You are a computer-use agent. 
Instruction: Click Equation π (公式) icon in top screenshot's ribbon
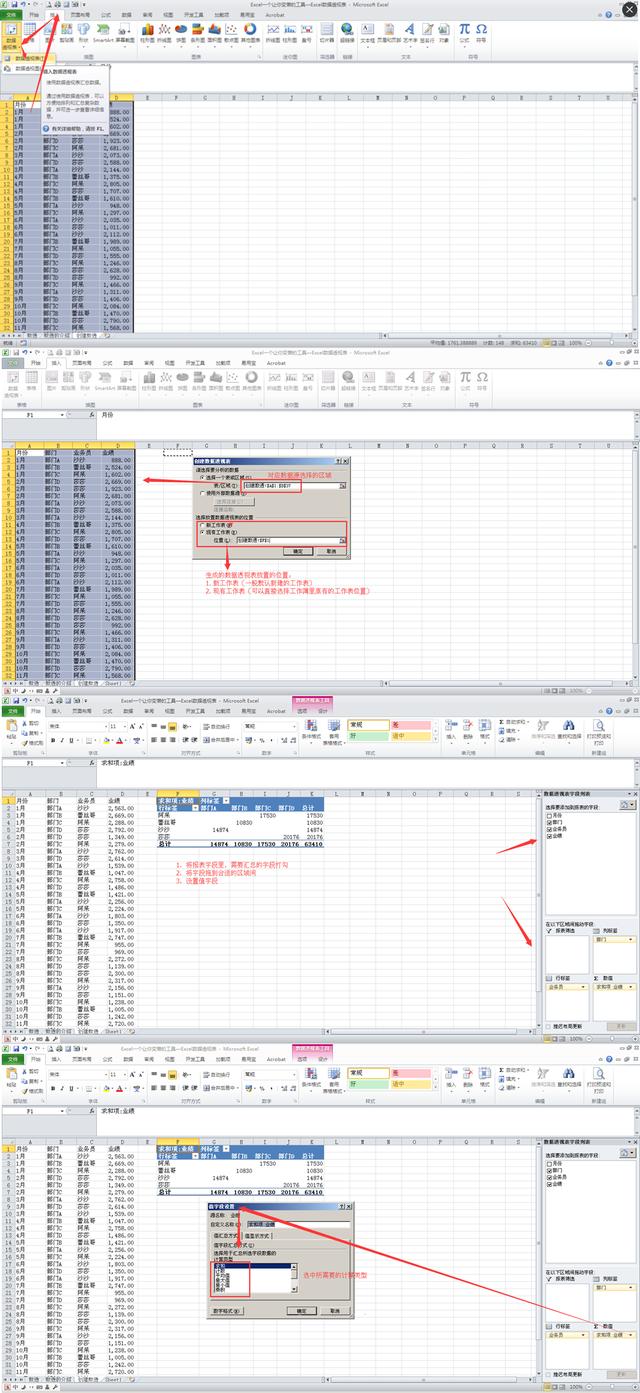pos(464,33)
